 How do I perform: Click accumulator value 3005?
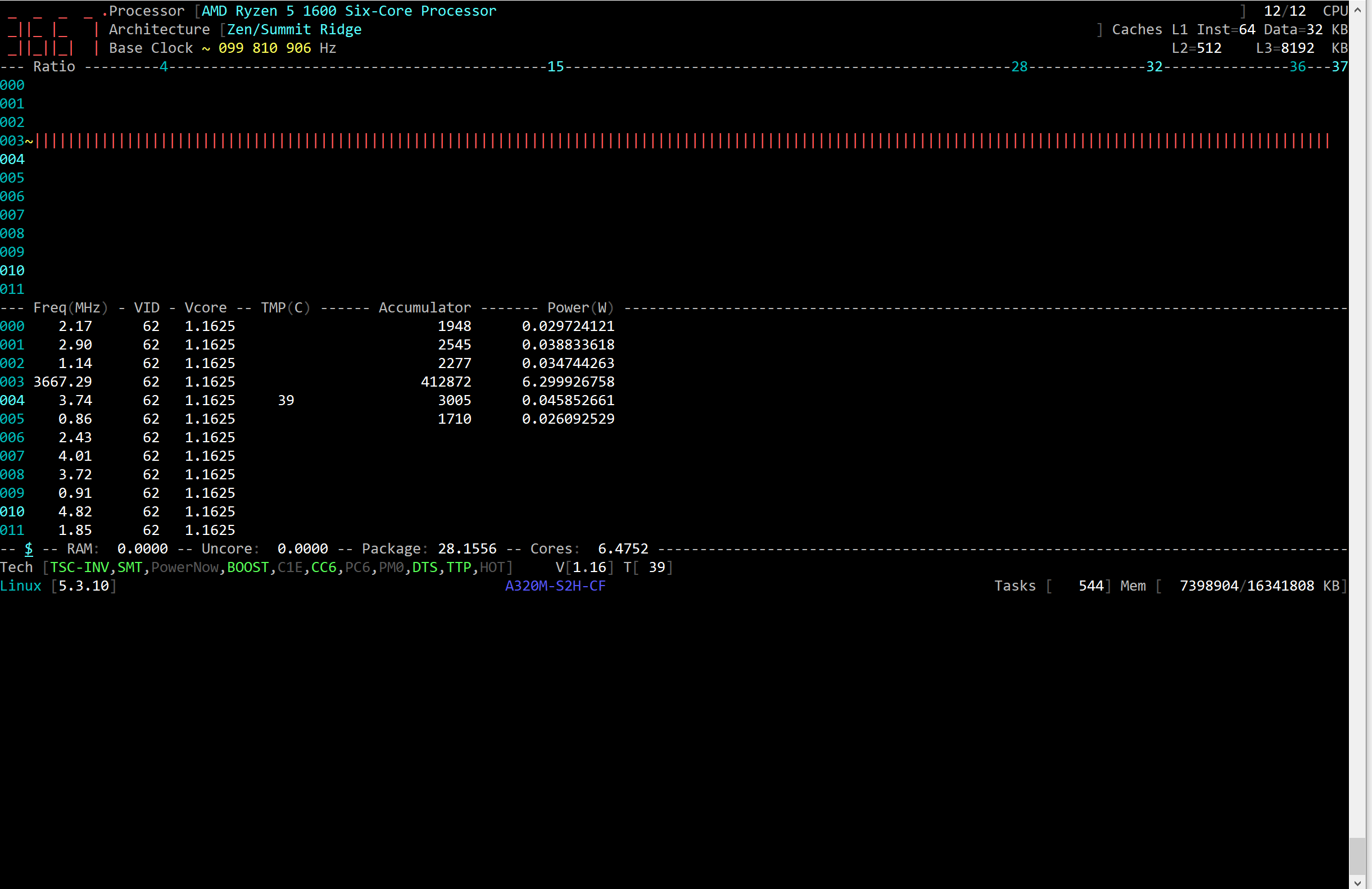tap(454, 400)
